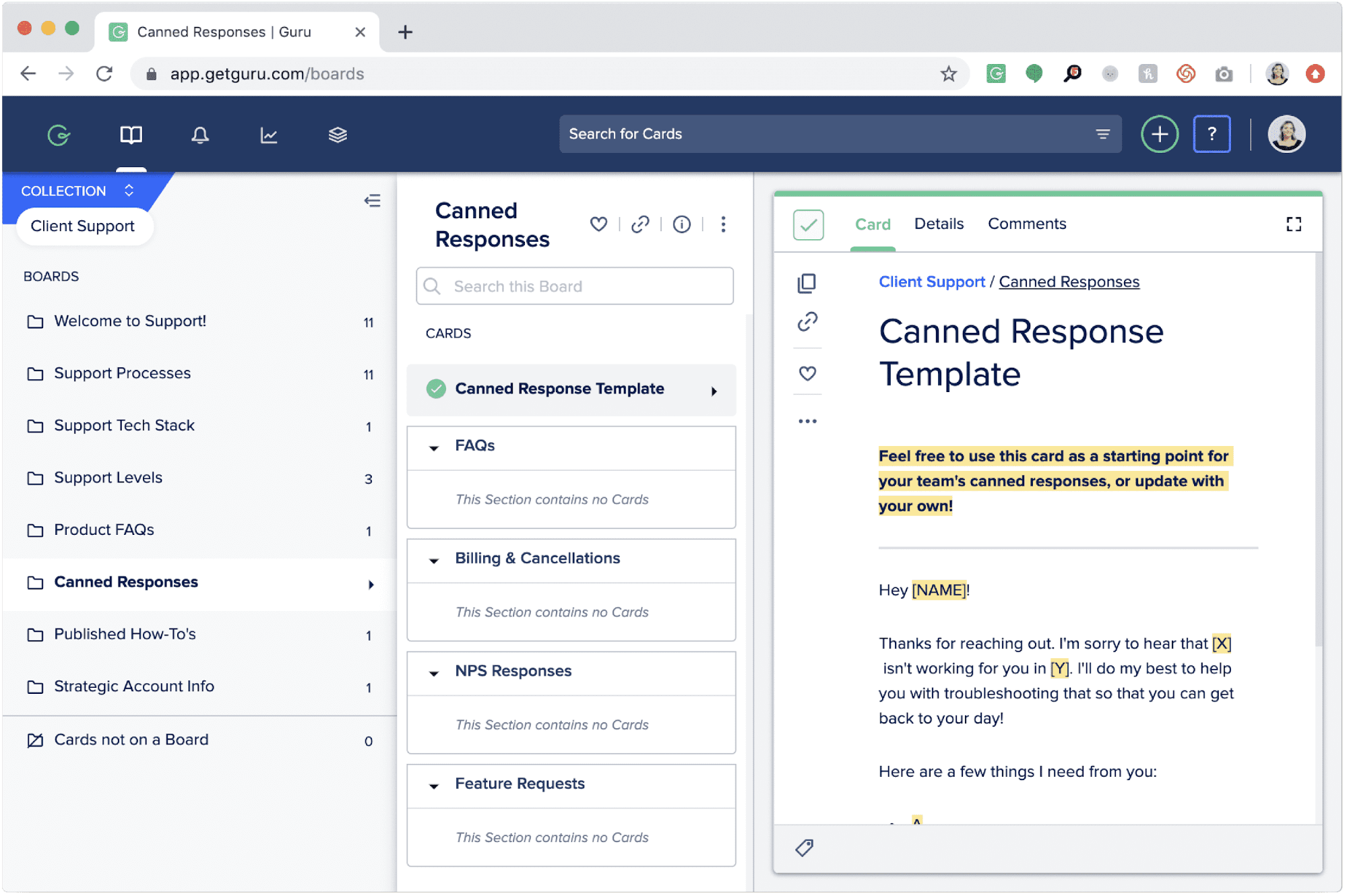Toggle favorite on Canned Responses board header
The height and width of the screenshot is (896, 1347).
point(597,223)
